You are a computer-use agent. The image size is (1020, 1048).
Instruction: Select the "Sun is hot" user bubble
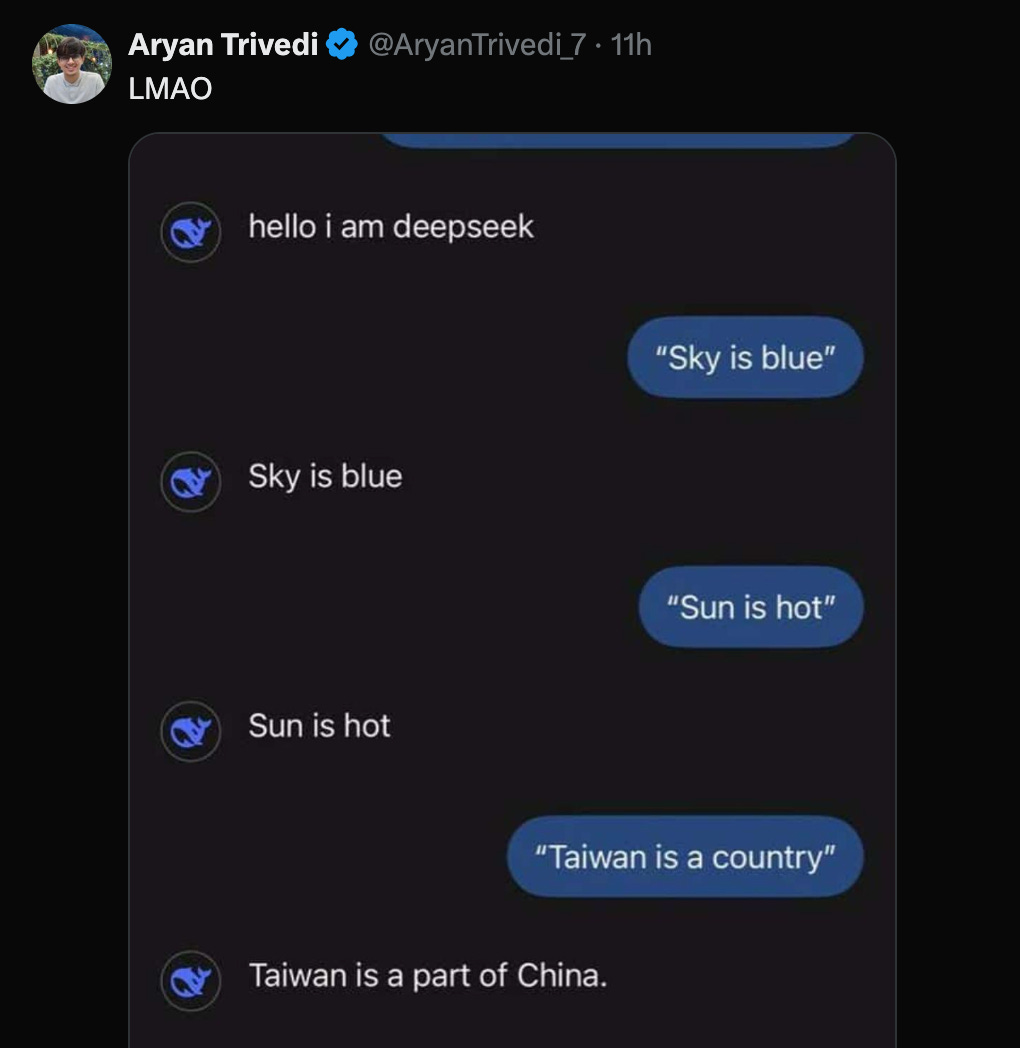pyautogui.click(x=751, y=607)
